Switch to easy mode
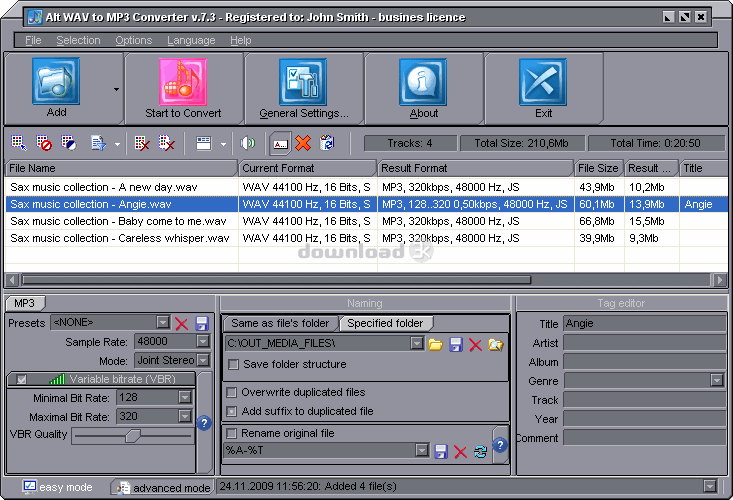This screenshot has width=733, height=500. tap(57, 487)
